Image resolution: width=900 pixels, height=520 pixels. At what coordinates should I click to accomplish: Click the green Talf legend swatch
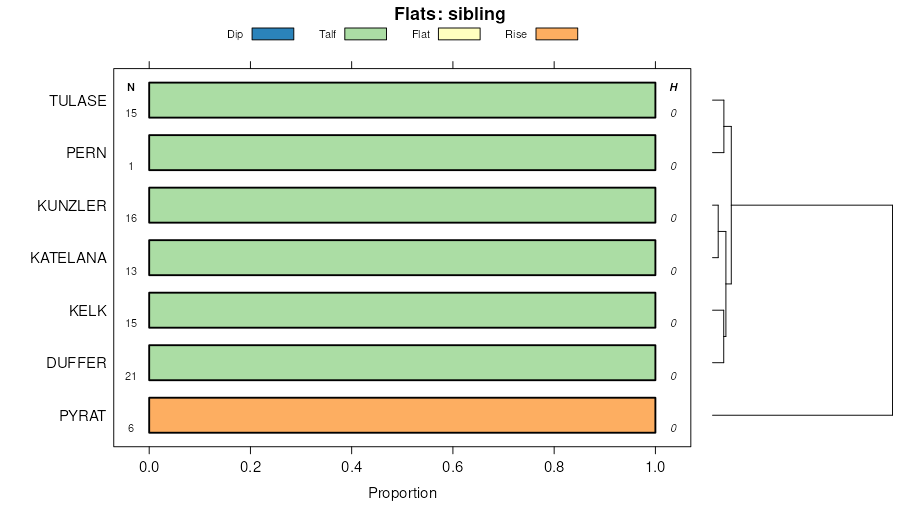click(365, 34)
